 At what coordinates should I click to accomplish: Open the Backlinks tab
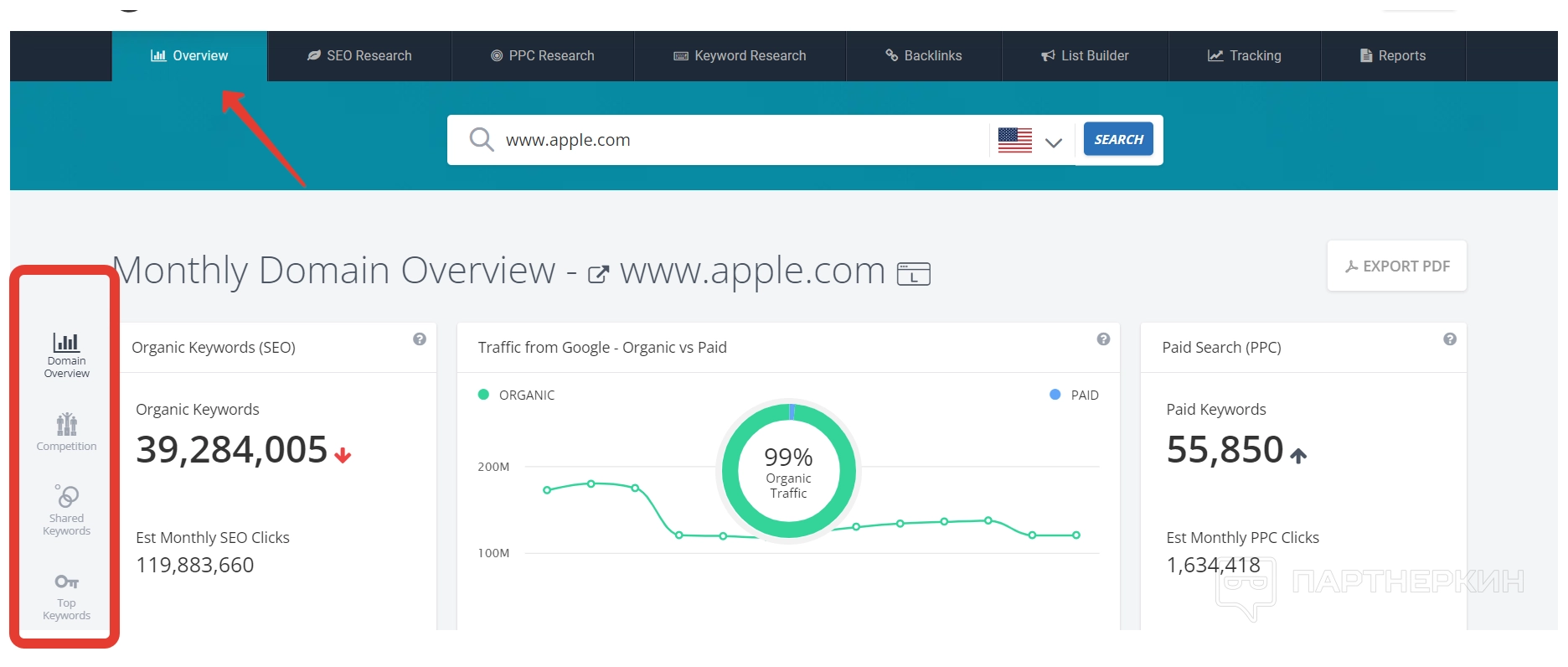[924, 56]
